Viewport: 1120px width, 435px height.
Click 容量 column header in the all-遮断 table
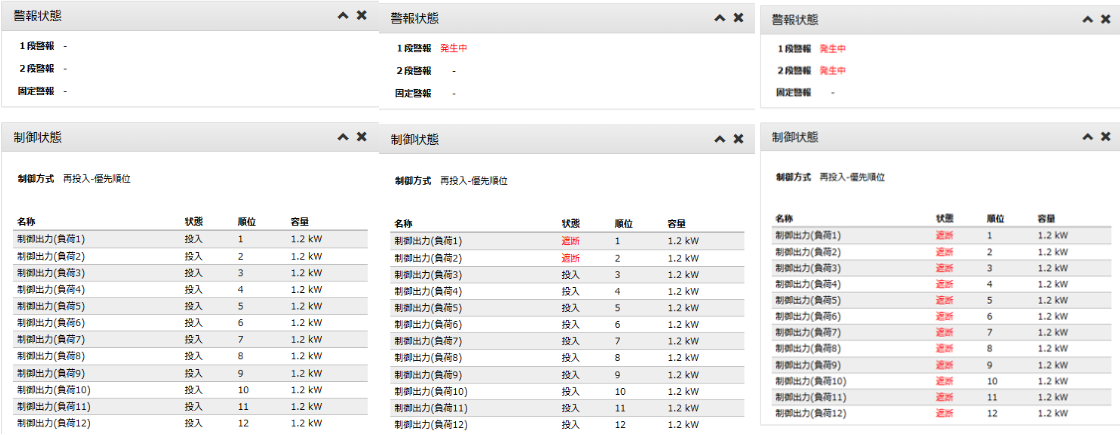click(x=1047, y=218)
